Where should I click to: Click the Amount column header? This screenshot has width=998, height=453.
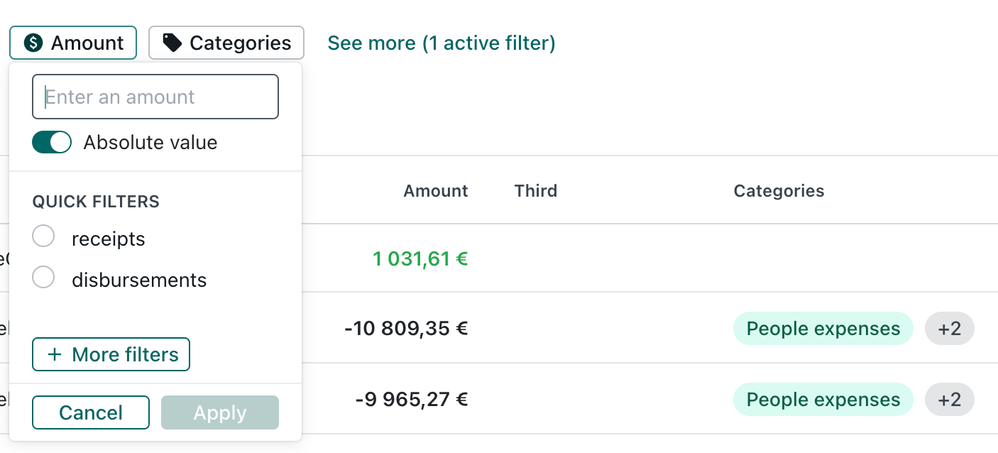pos(435,190)
